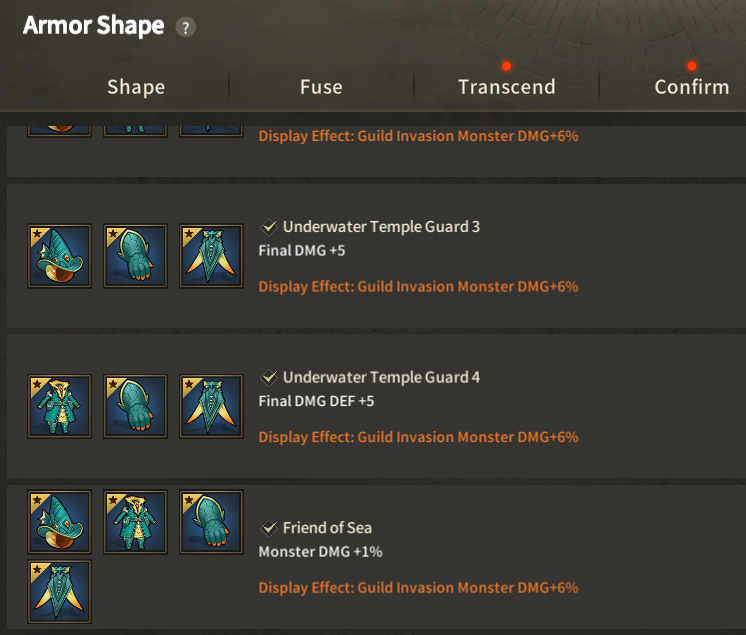Image resolution: width=746 pixels, height=635 pixels.
Task: Click the Friend of Sea Monster DMG bonus text
Action: pos(320,552)
